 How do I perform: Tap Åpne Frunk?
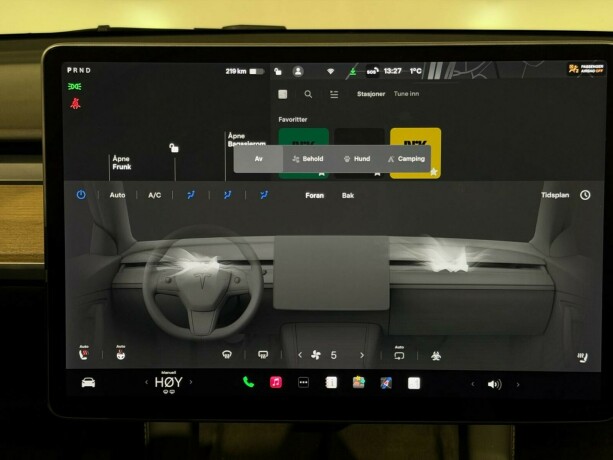pos(122,163)
